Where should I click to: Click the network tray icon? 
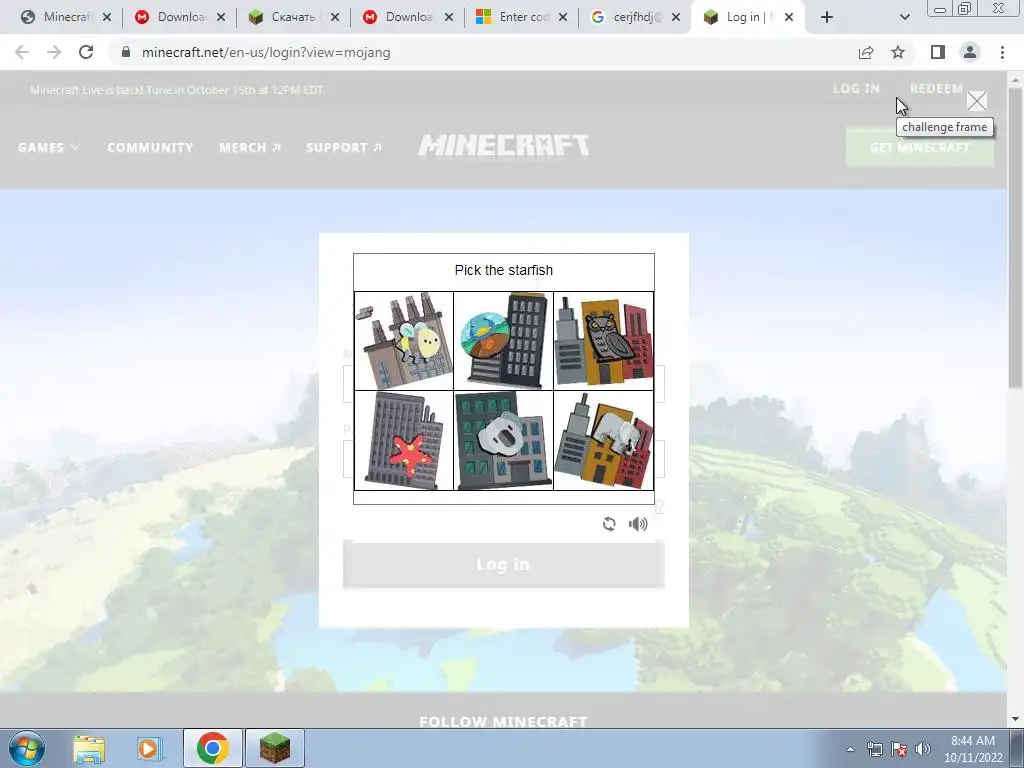874,749
